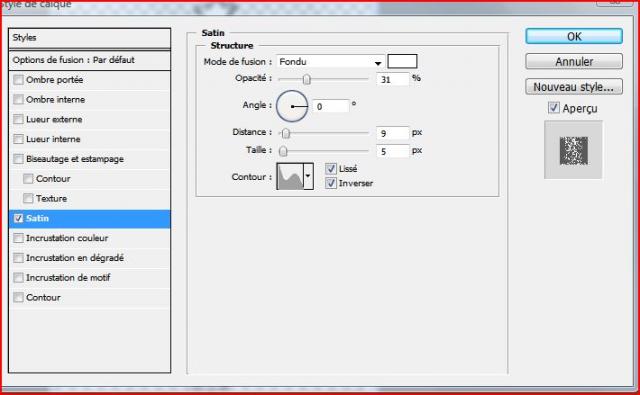Click the Angle value field
640x395 pixels.
point(331,106)
